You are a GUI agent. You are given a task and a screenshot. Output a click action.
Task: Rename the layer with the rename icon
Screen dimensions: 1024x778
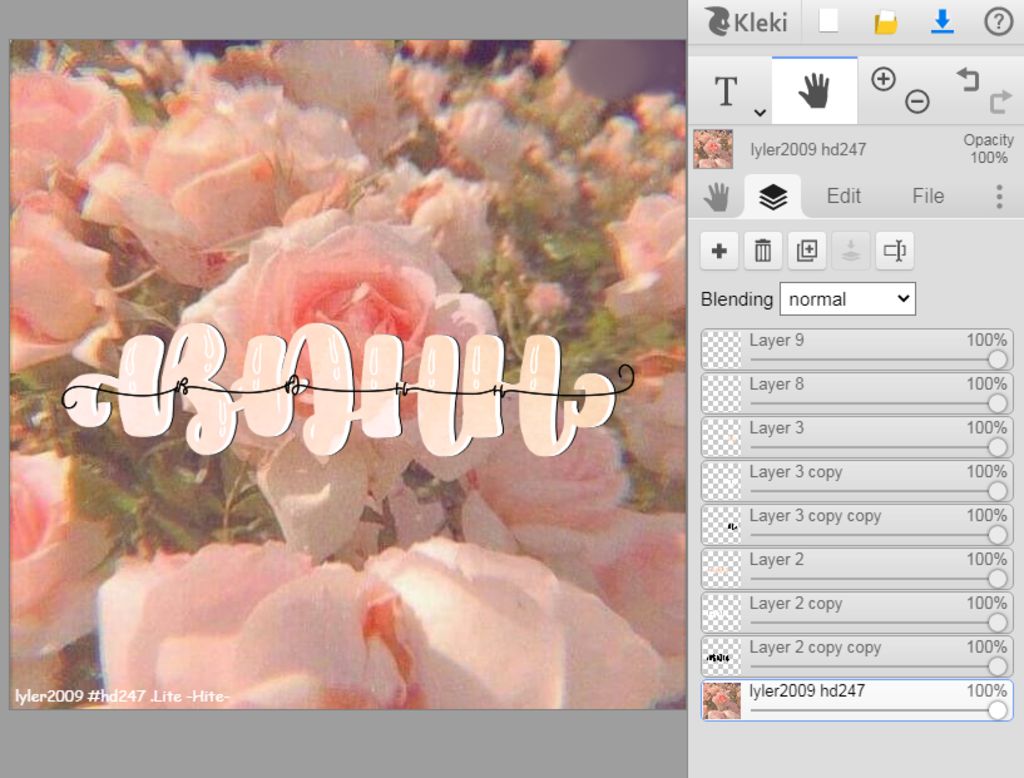pos(894,251)
